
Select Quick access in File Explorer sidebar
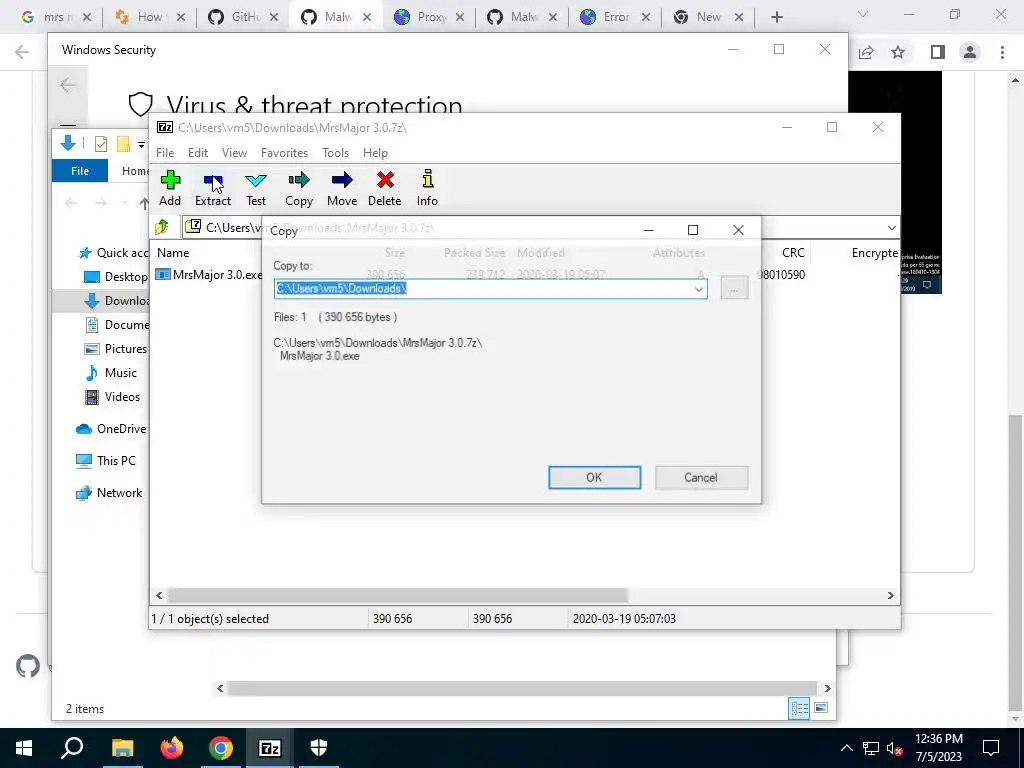pyautogui.click(x=113, y=253)
